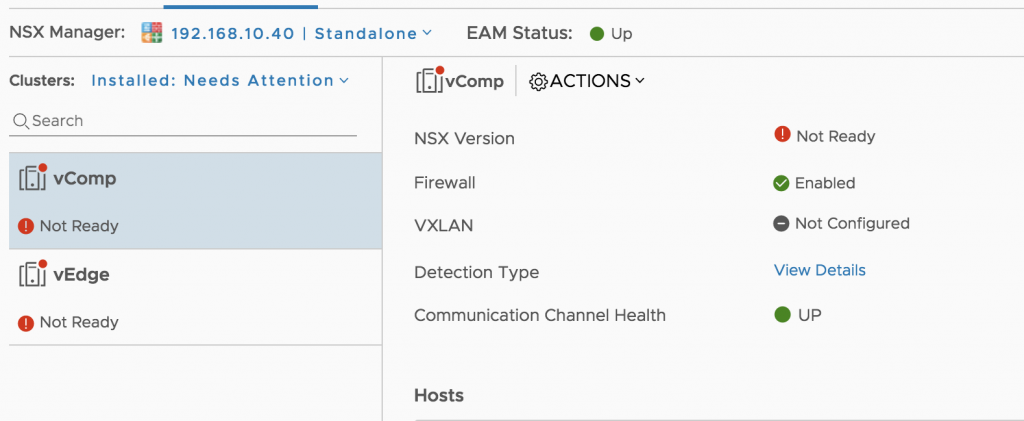Image resolution: width=1024 pixels, height=421 pixels.
Task: Click the NSX Version Not Ready status text
Action: 835,136
